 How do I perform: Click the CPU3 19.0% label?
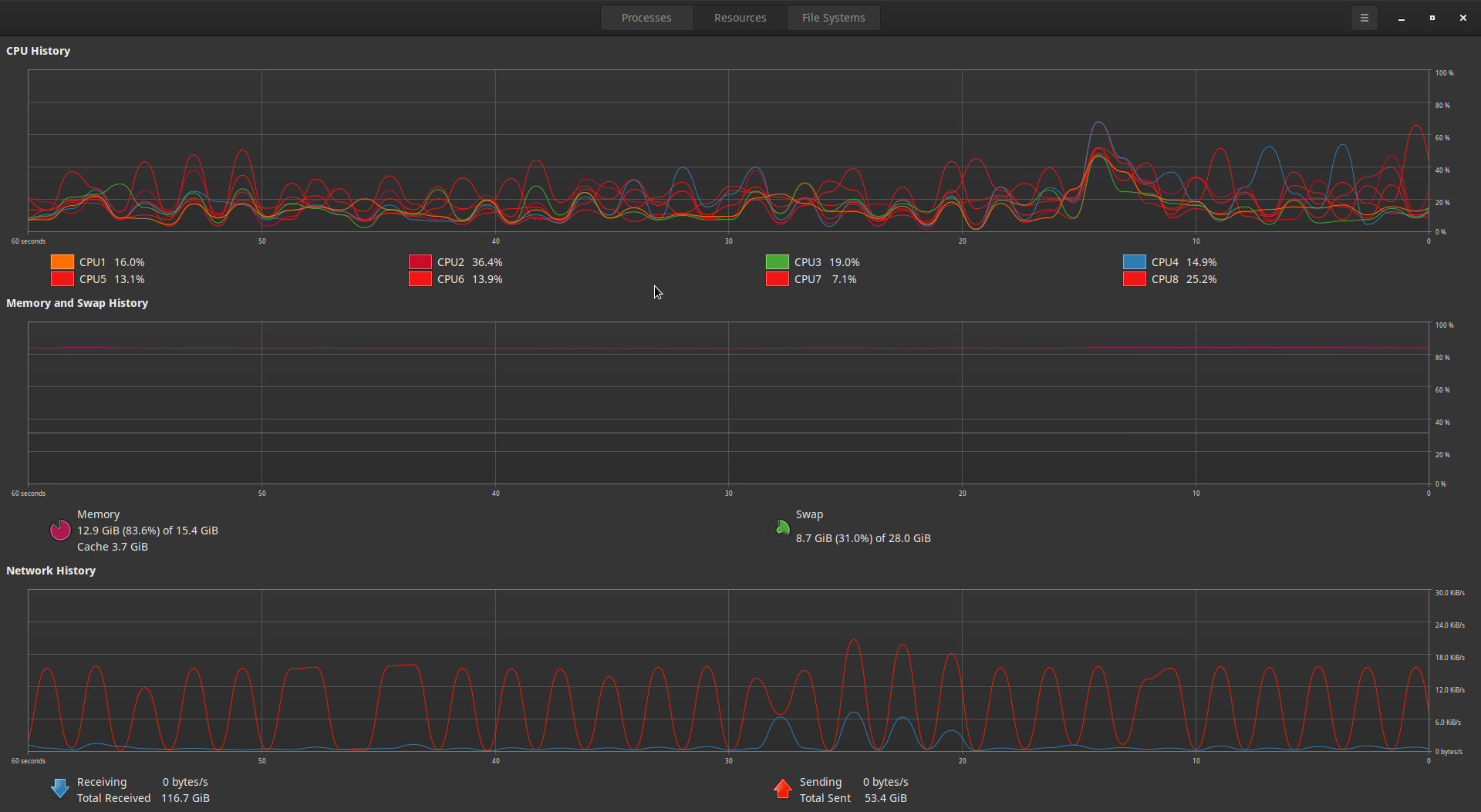pyautogui.click(x=827, y=262)
